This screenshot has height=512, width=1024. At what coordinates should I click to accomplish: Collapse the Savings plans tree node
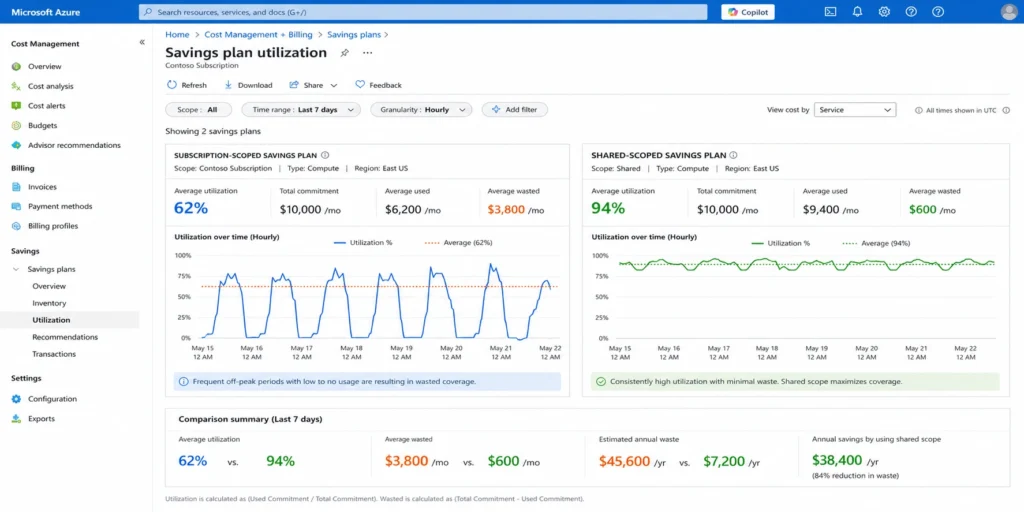point(16,269)
